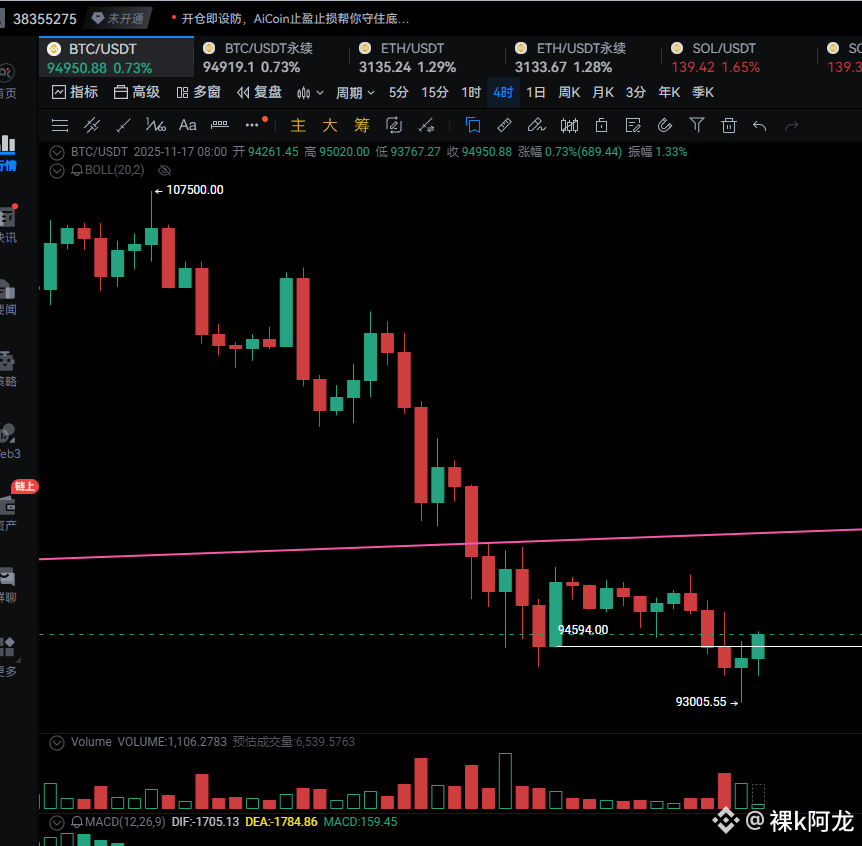This screenshot has width=862, height=846.
Task: Switch to the 15分 timeframe
Action: point(434,92)
